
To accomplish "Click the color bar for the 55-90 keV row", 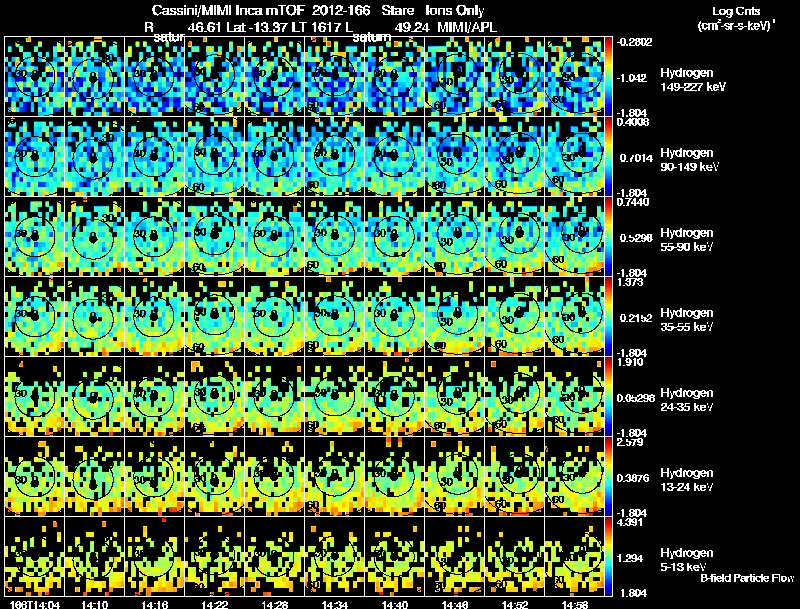I will coord(608,236).
